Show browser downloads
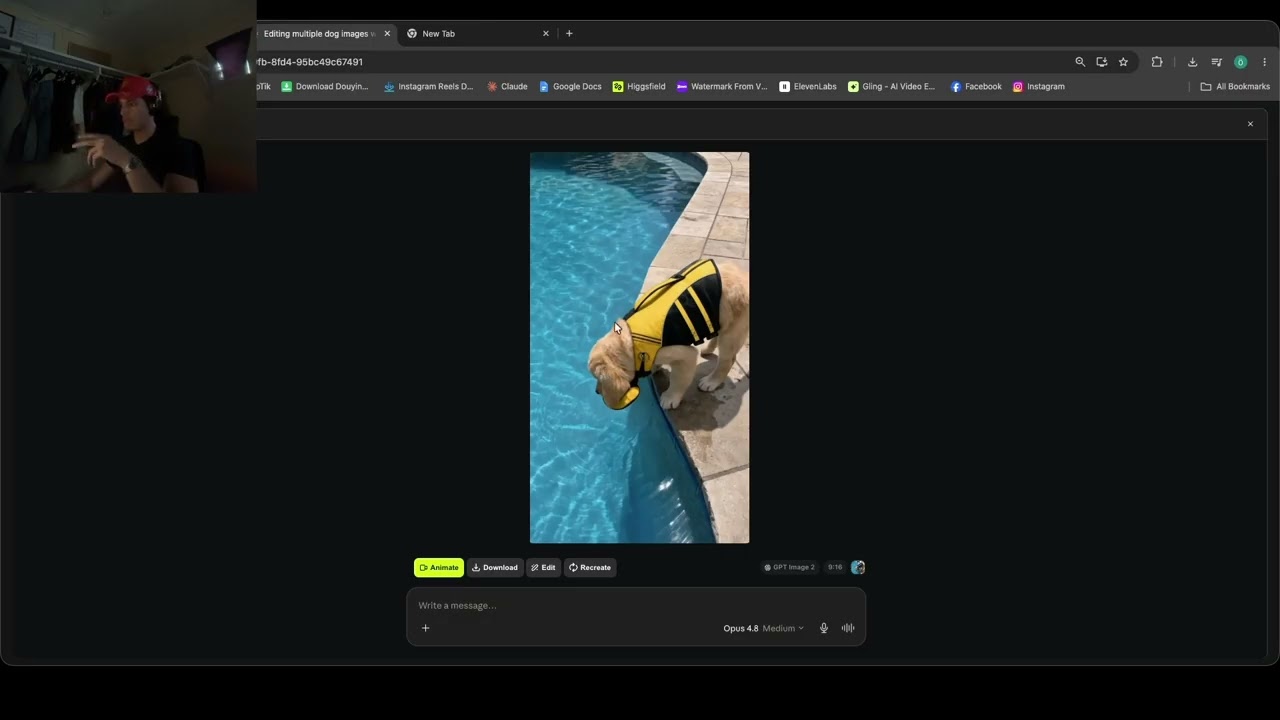Screen dimensions: 1280x720 click(1192, 62)
